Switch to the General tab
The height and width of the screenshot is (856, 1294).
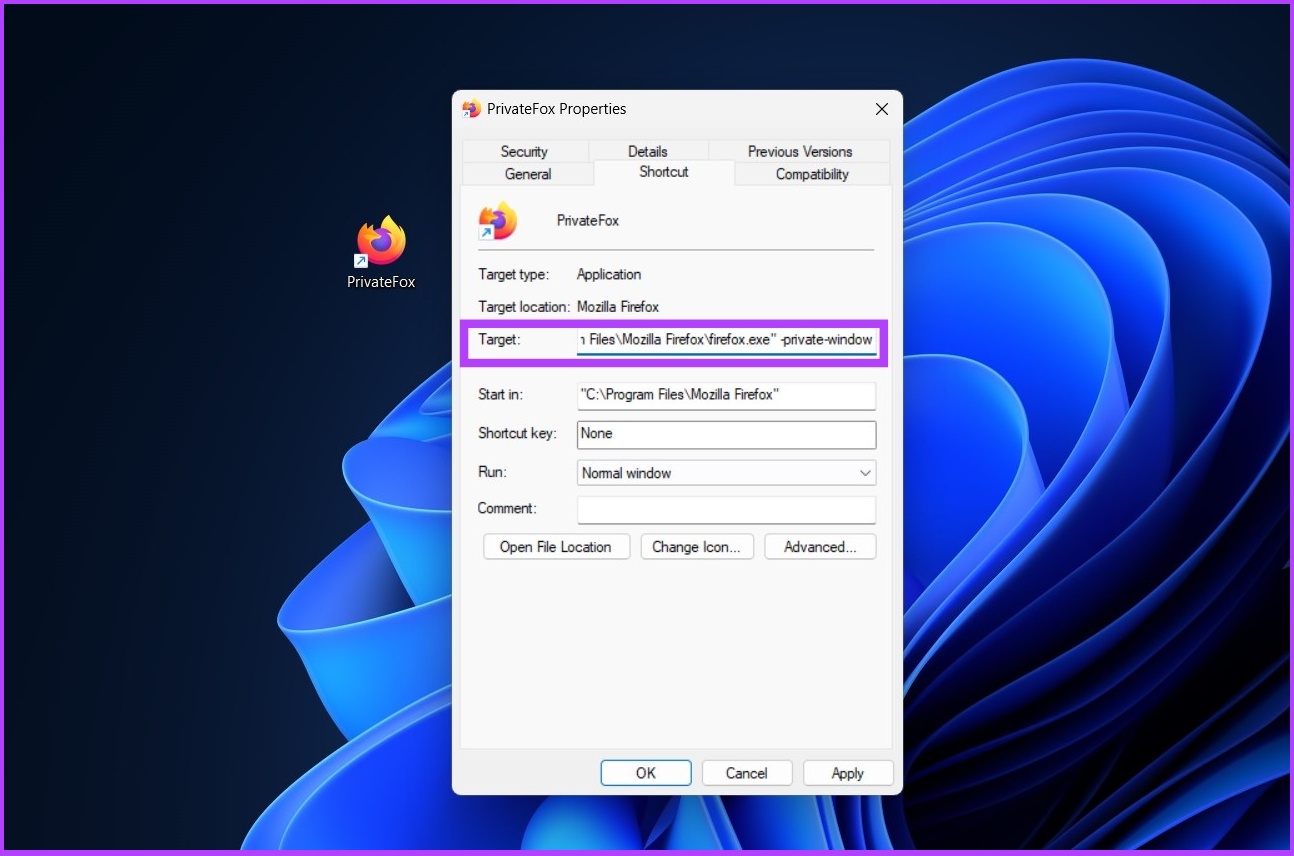[528, 174]
